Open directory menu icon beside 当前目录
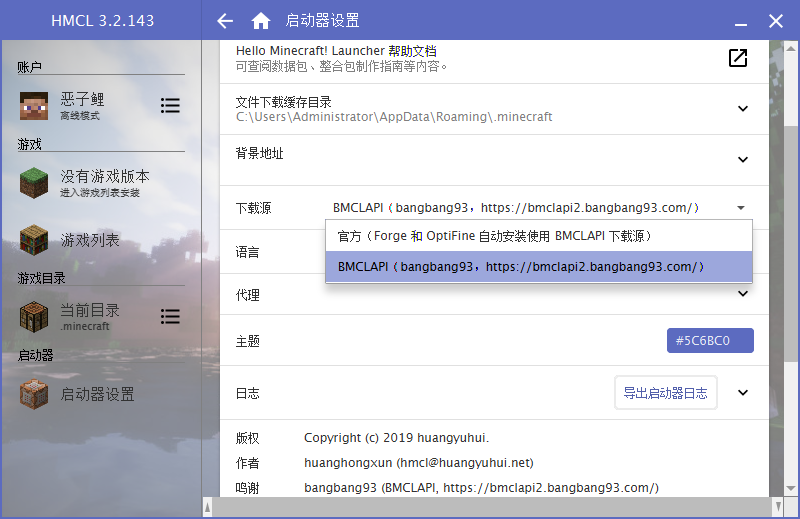The height and width of the screenshot is (519, 800). coord(170,316)
